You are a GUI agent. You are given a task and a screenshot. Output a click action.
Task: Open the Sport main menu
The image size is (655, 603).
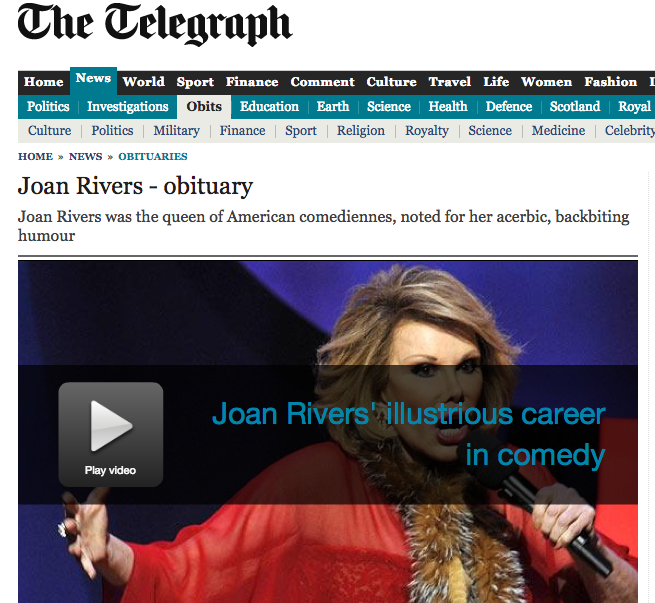[195, 82]
